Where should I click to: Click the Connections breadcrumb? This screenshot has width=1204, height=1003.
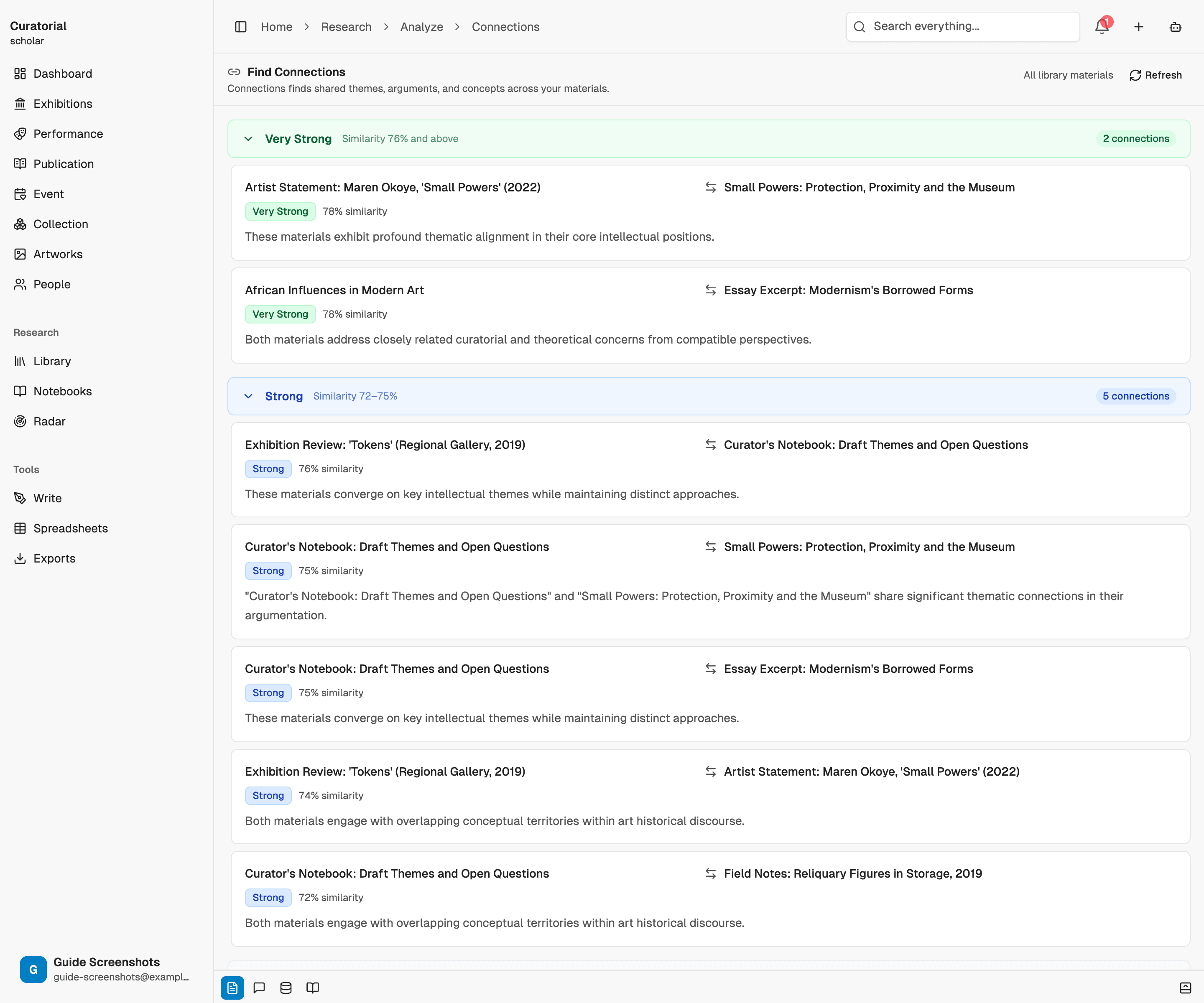click(x=505, y=27)
